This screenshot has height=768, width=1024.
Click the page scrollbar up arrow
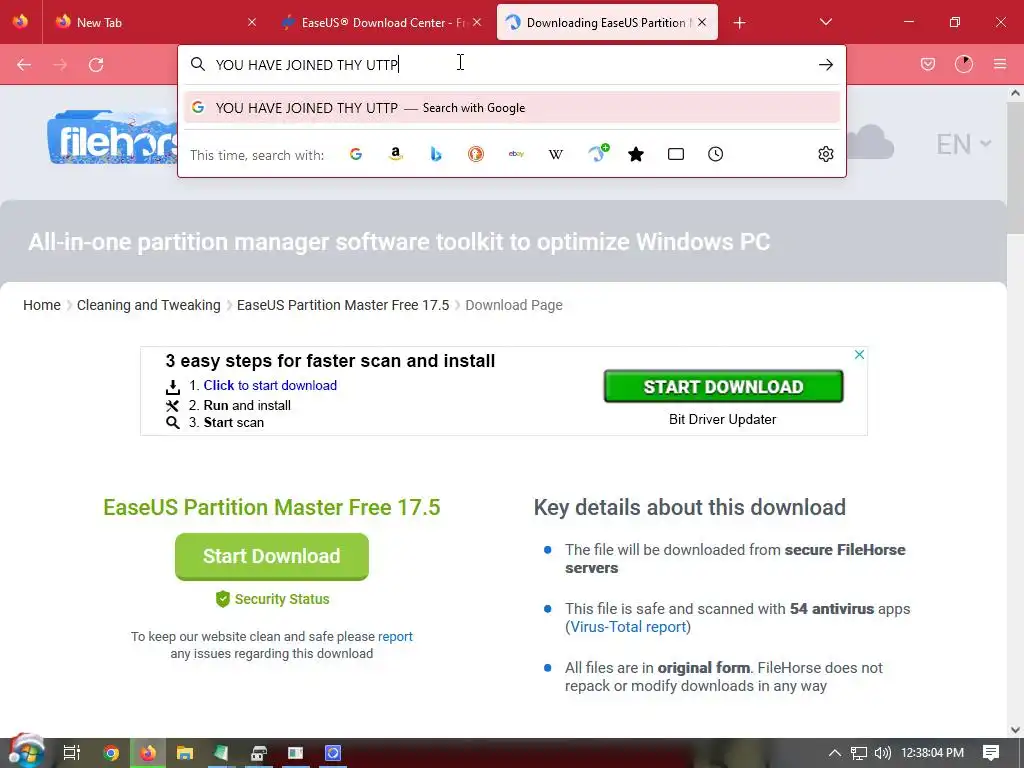click(x=1015, y=93)
